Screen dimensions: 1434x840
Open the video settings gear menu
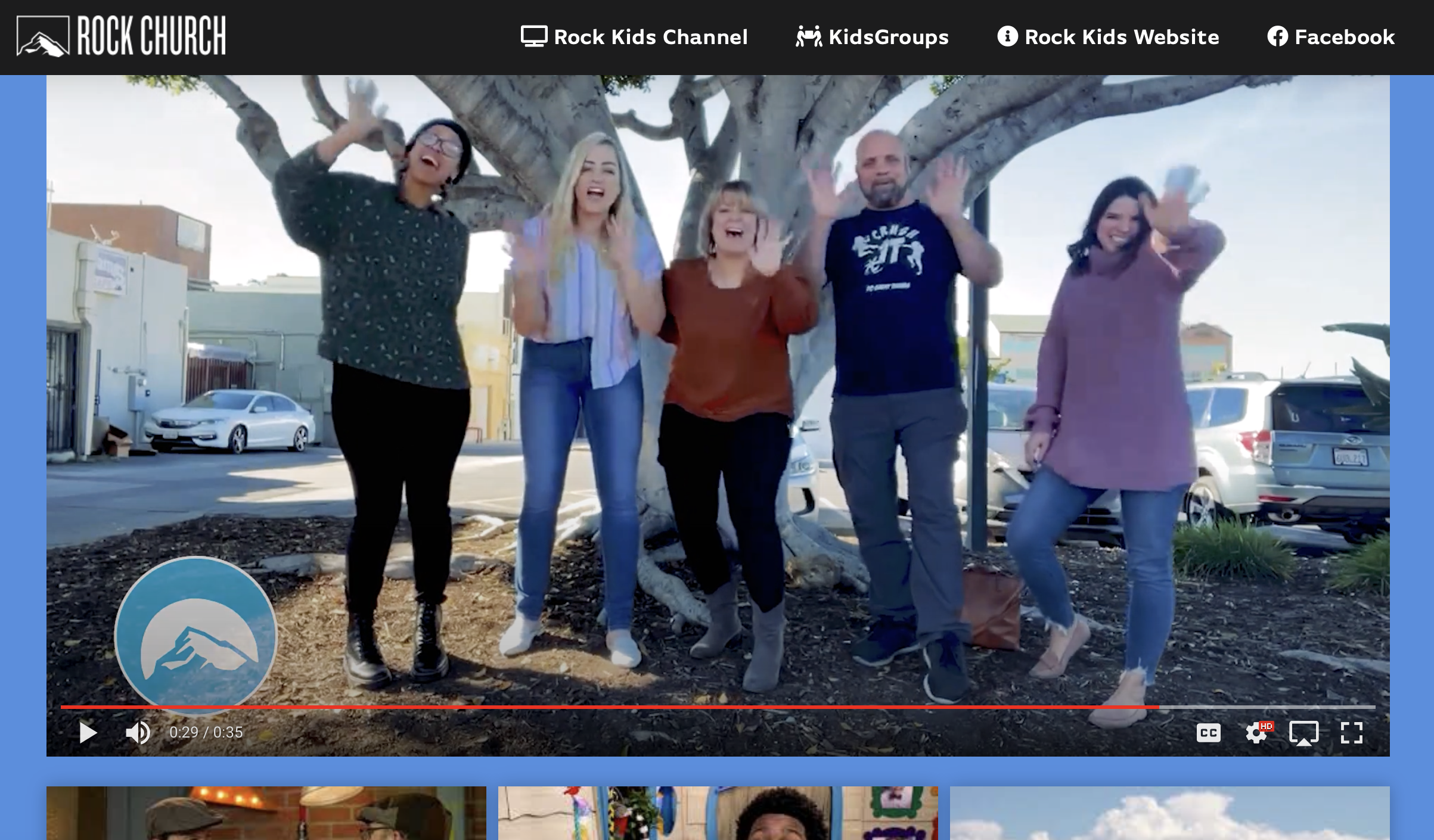[x=1256, y=733]
